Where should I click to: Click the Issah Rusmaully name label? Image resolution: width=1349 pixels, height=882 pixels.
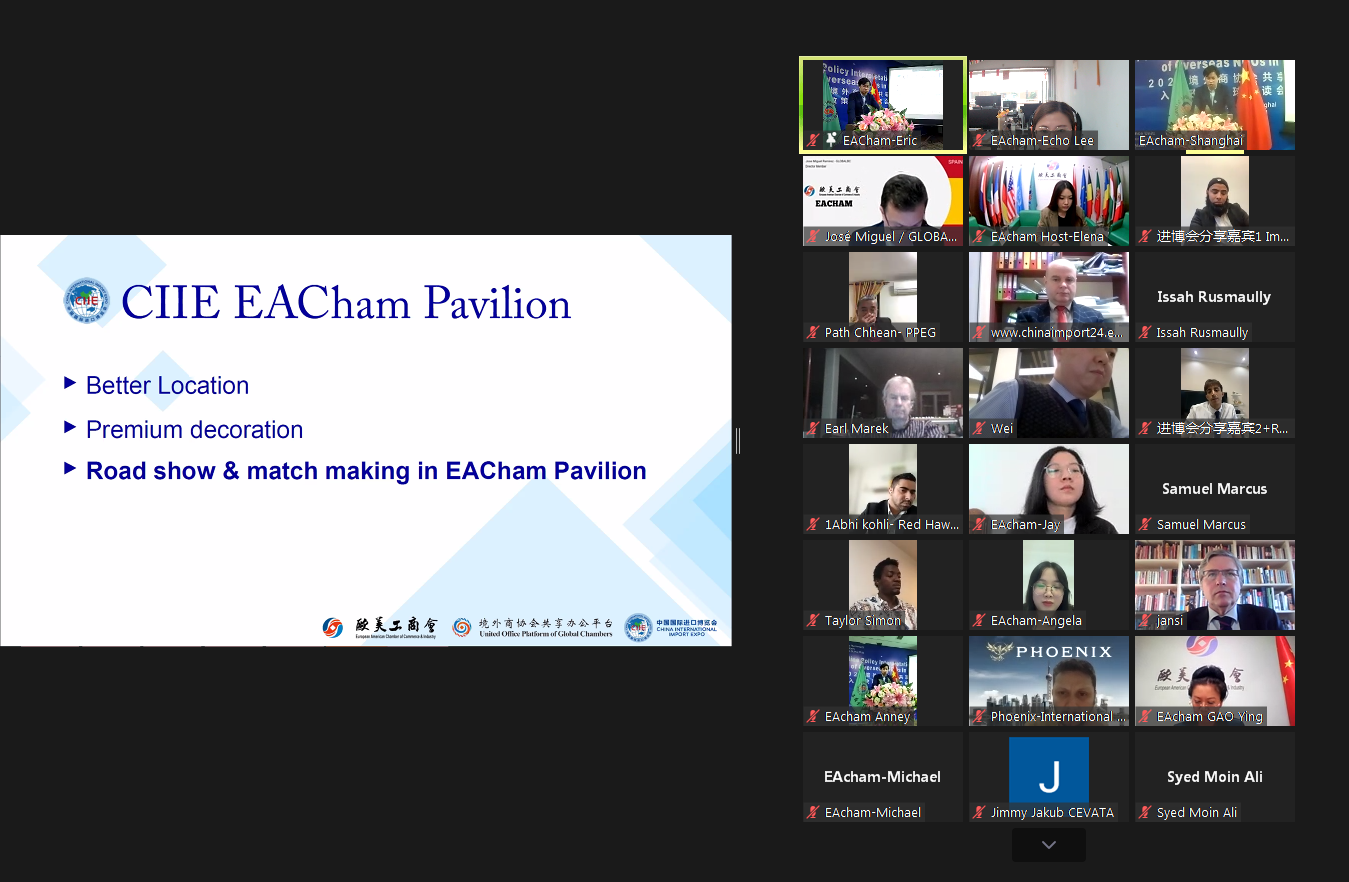click(1202, 333)
